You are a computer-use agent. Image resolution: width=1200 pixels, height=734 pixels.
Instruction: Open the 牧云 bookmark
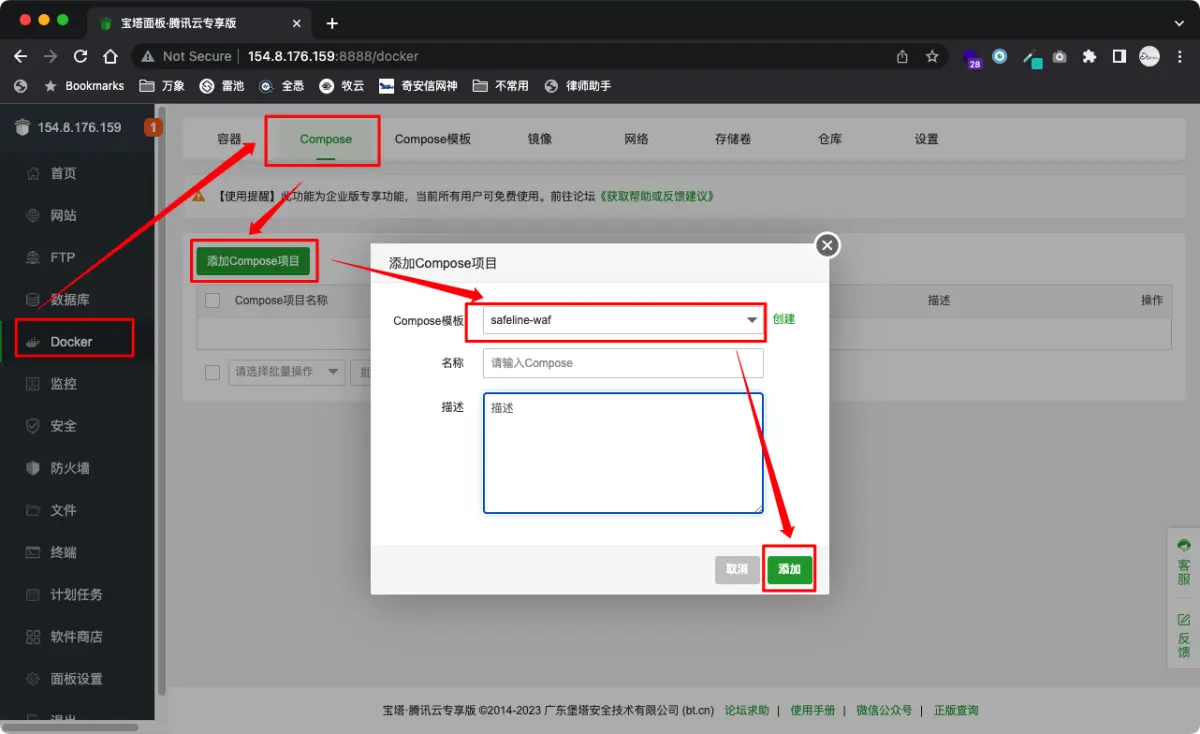click(341, 86)
